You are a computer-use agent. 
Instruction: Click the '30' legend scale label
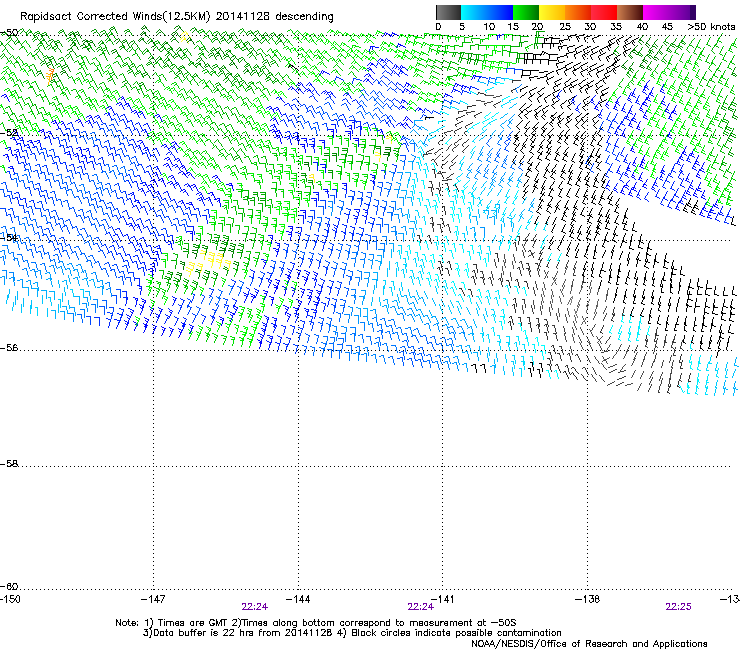590,27
